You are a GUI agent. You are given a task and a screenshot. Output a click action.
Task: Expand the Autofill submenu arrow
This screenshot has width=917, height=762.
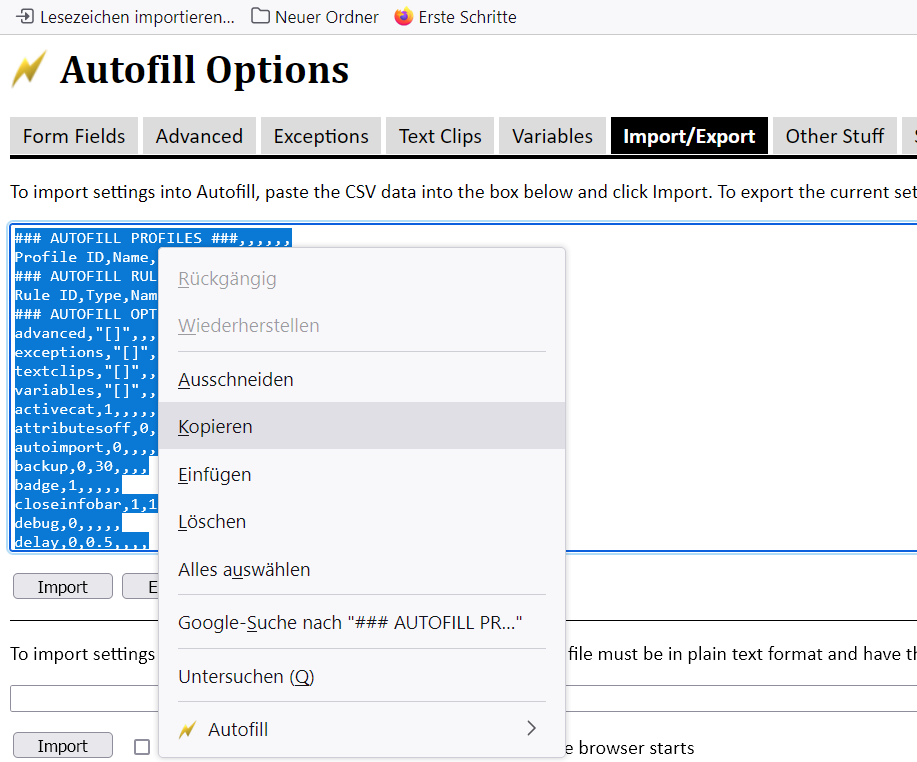click(x=531, y=728)
